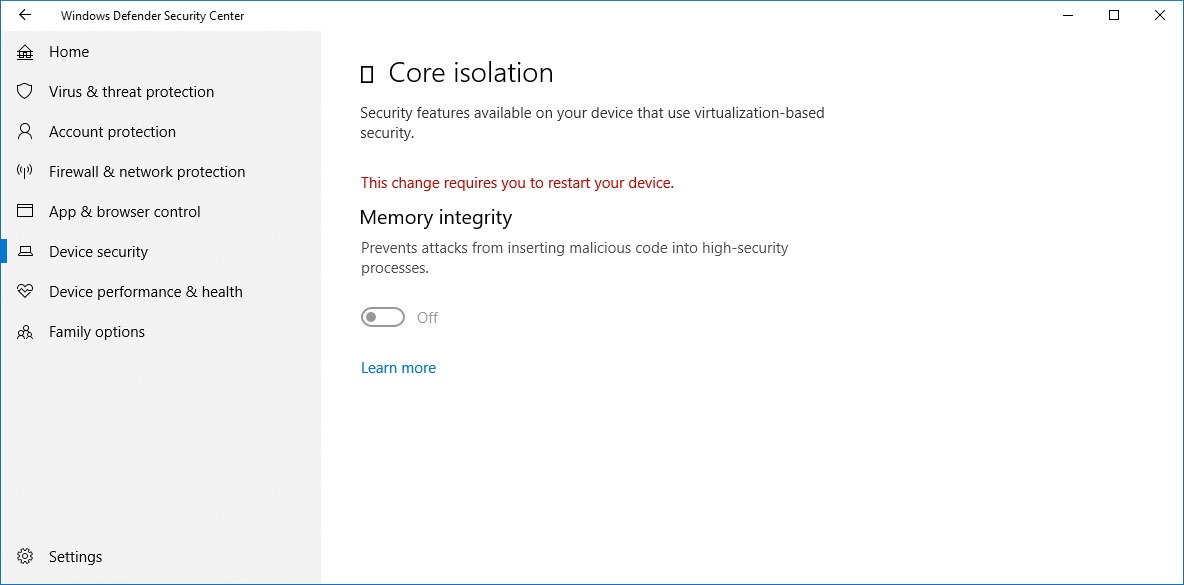Toggle the Memory integrity switch
The height and width of the screenshot is (585, 1184).
point(383,318)
